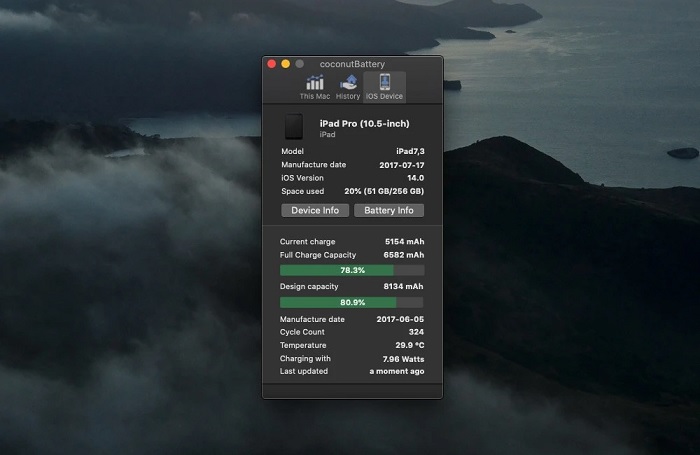The width and height of the screenshot is (700, 455).
Task: Click the 78.3% charge progress bar
Action: click(x=352, y=270)
